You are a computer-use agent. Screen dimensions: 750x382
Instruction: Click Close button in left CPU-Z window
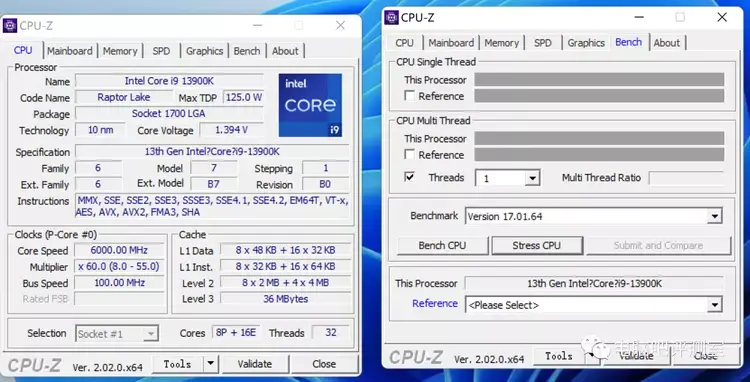(x=324, y=364)
